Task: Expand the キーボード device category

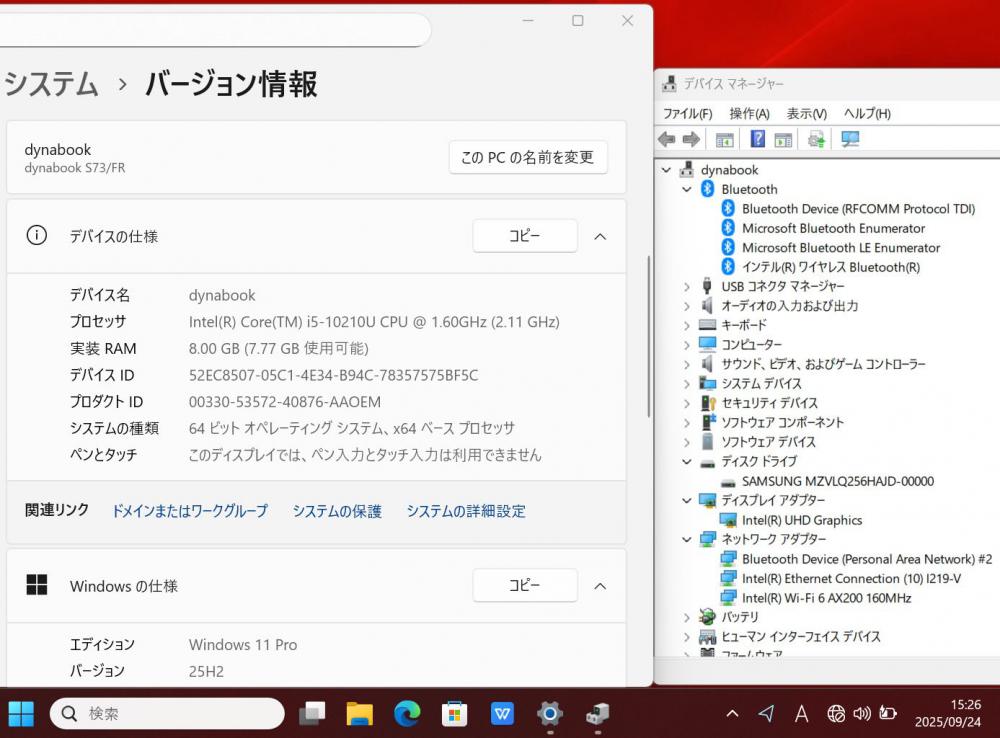Action: click(687, 325)
